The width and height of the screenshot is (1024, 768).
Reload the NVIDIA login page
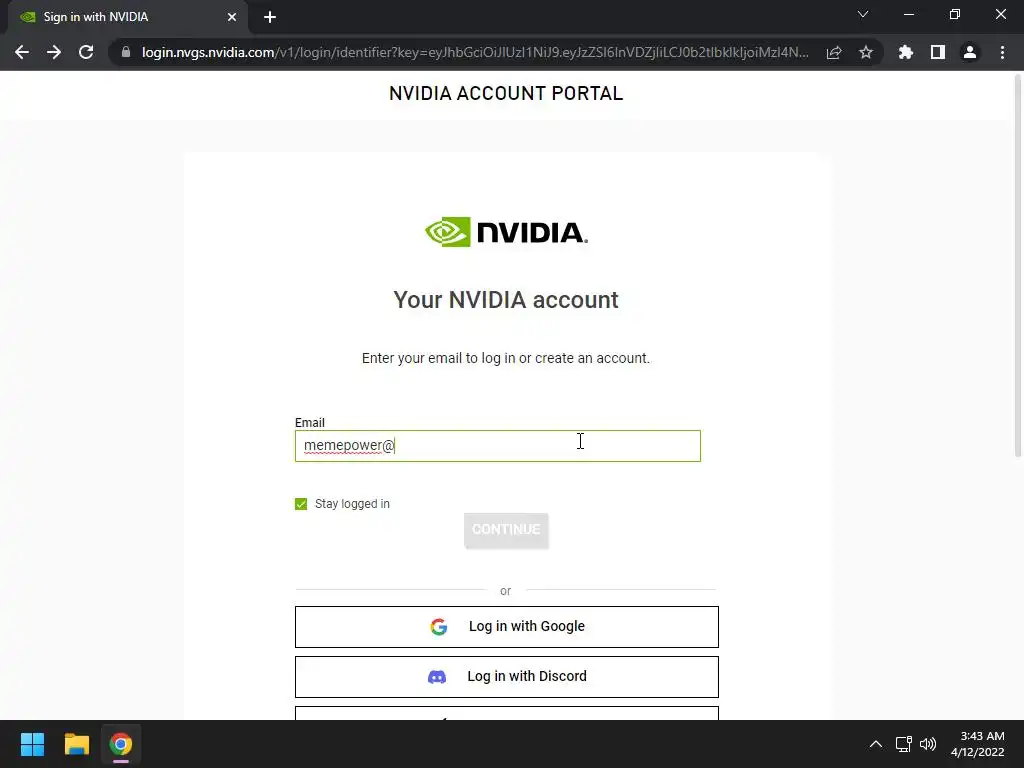[86, 52]
